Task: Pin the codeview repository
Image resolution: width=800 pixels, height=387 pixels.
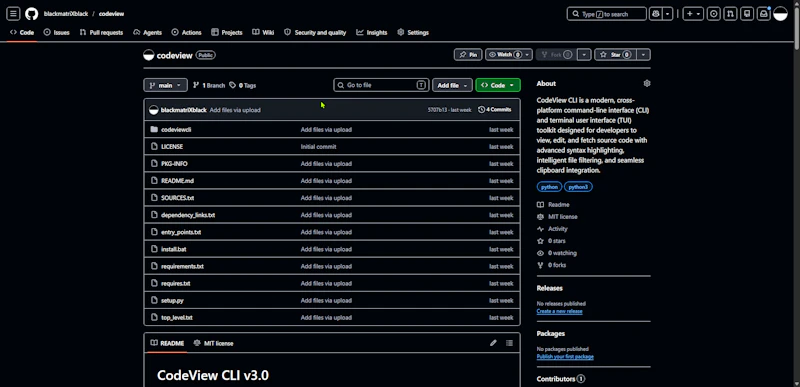Action: (x=468, y=55)
